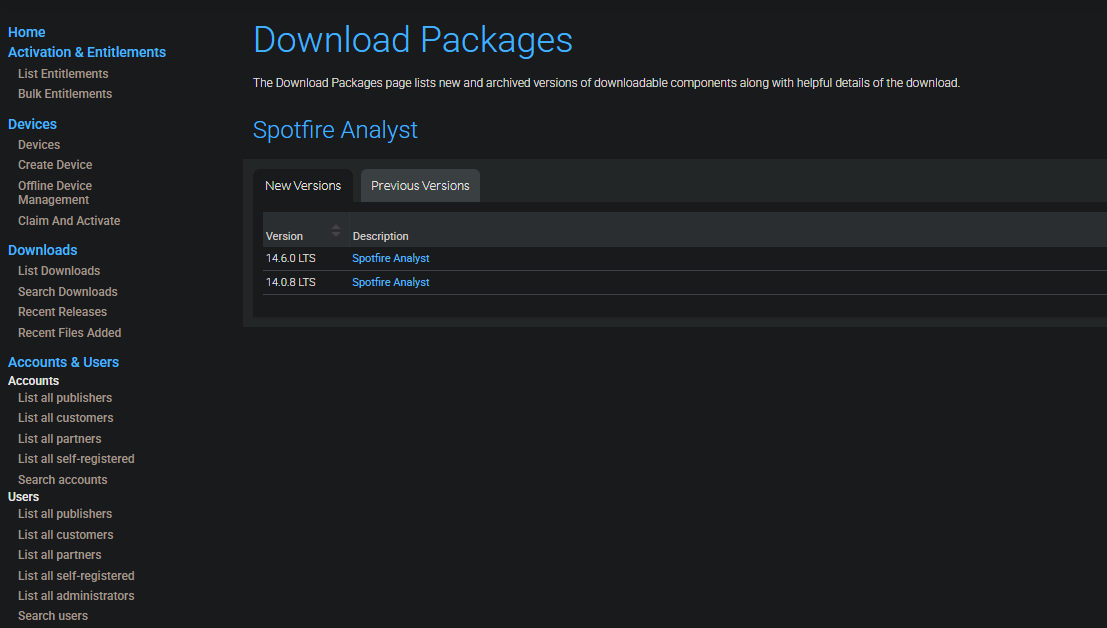
Task: Select Create Device in the sidebar
Action: pos(55,165)
